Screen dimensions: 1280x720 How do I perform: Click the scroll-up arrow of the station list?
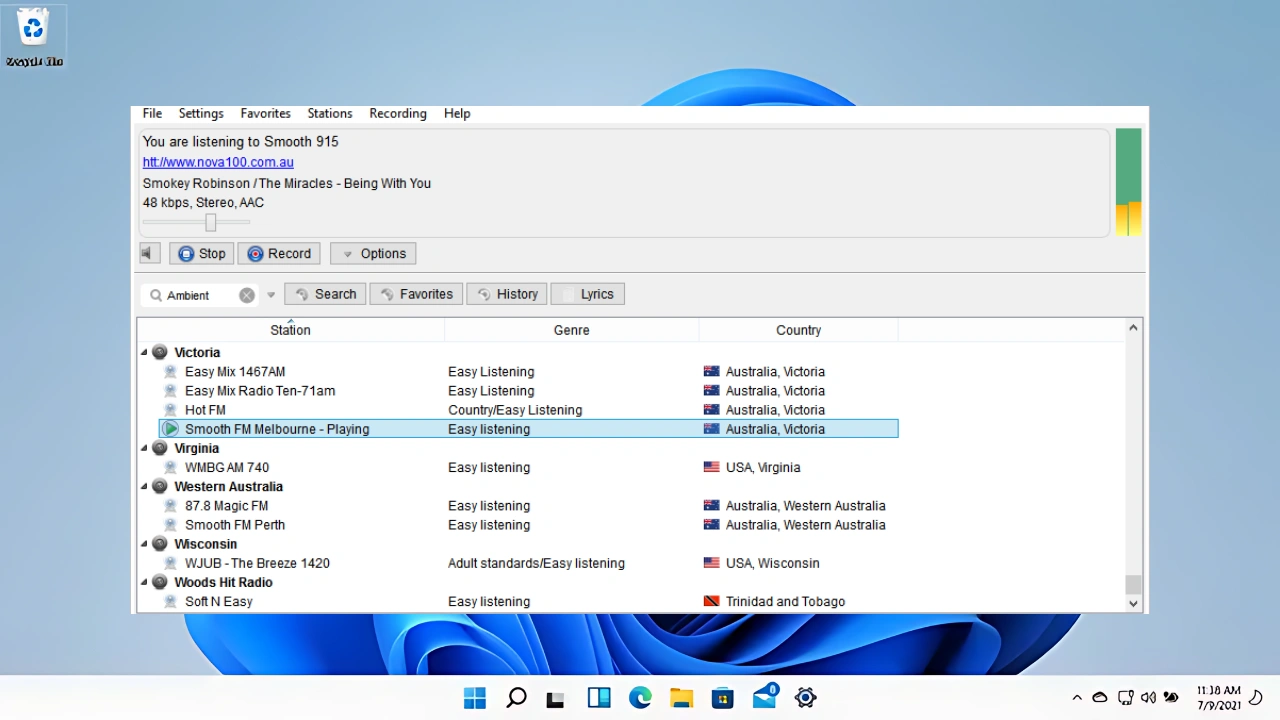click(x=1133, y=327)
